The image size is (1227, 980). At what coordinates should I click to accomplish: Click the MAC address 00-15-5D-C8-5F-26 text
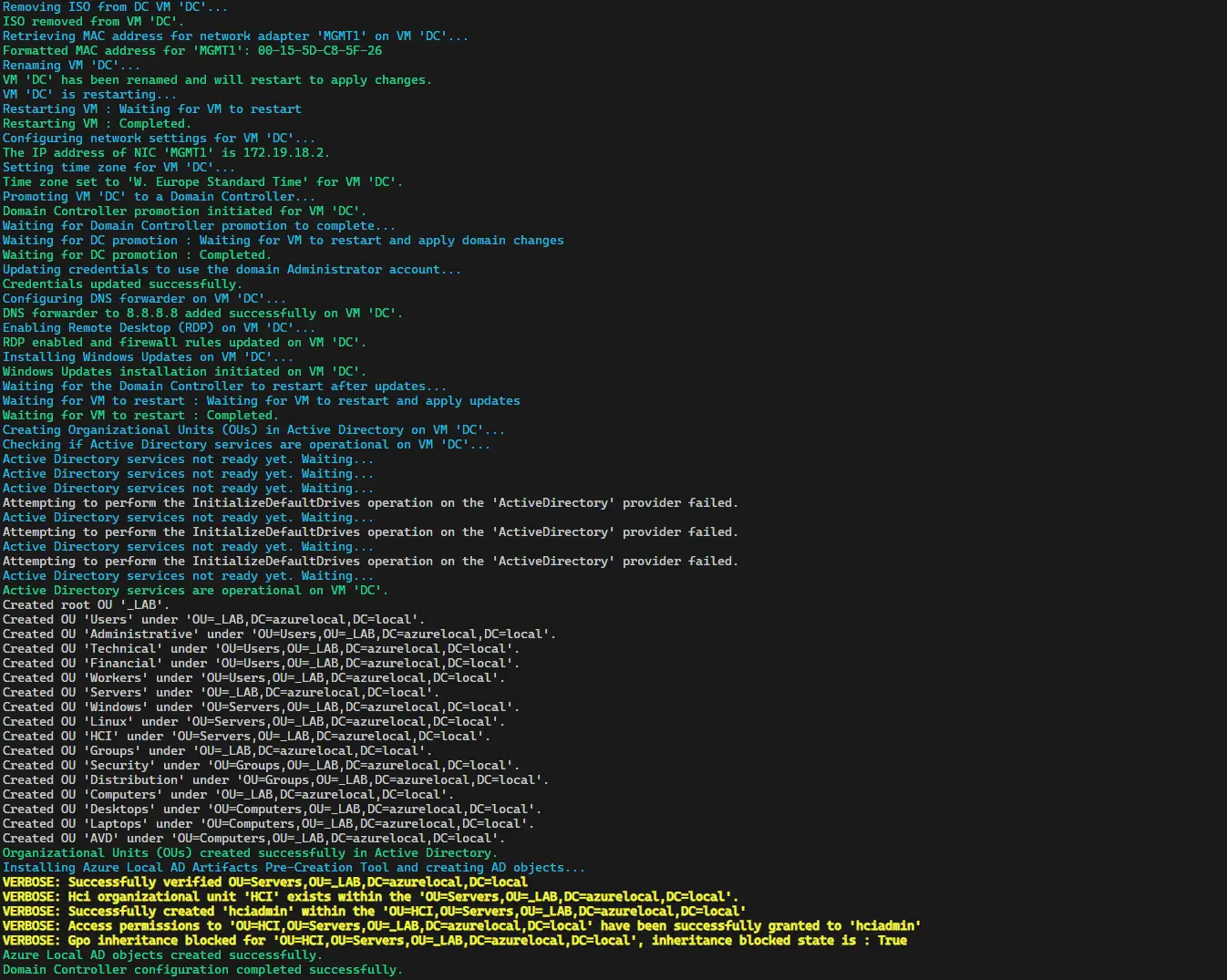pyautogui.click(x=319, y=51)
